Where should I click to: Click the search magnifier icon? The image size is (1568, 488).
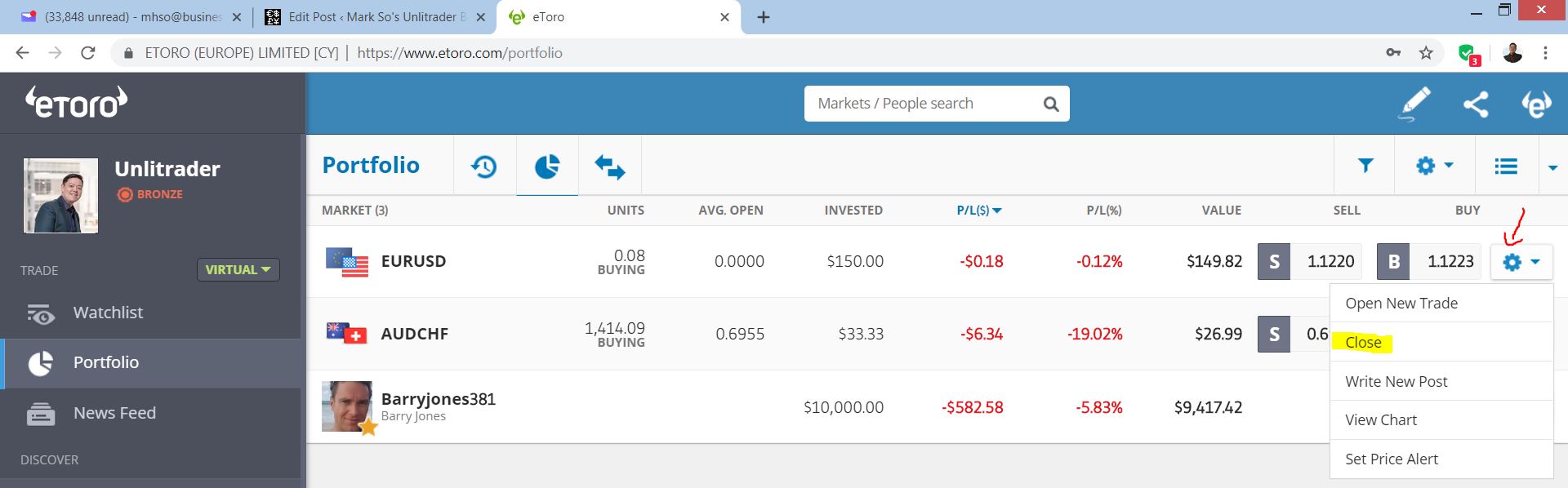(x=1051, y=104)
